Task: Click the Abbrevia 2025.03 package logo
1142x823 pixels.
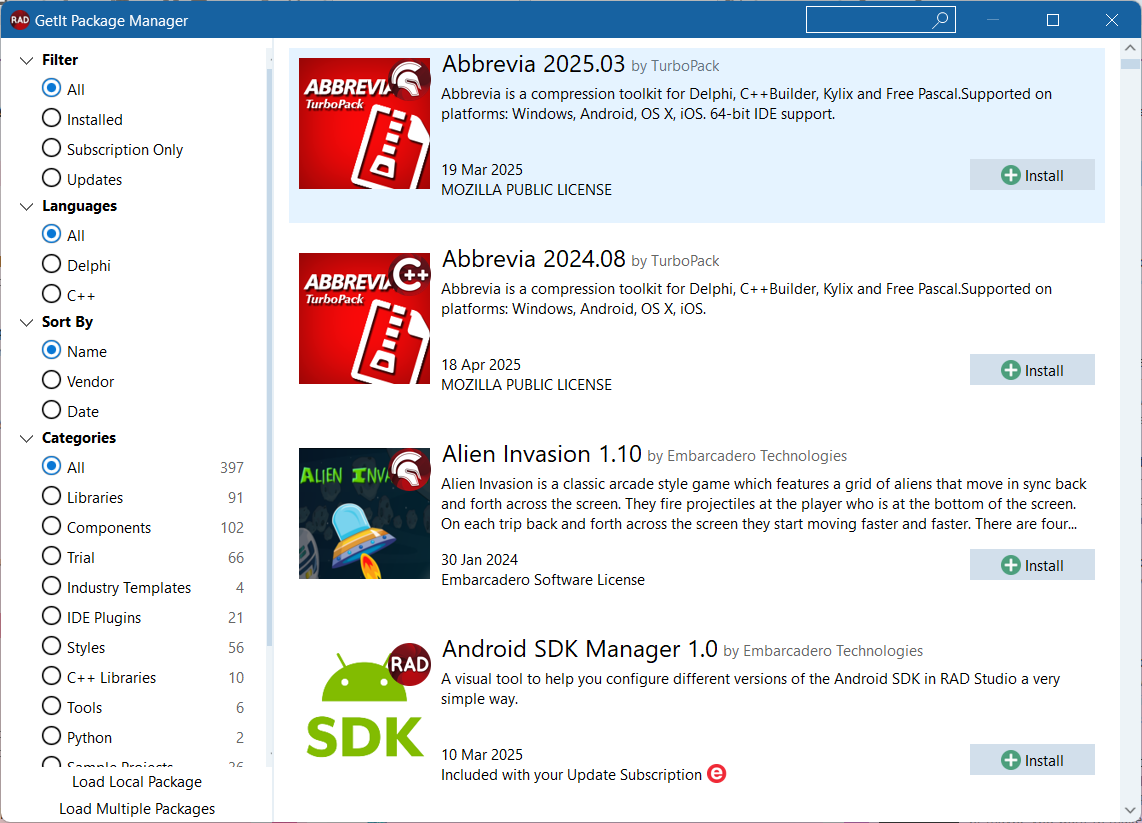Action: pyautogui.click(x=364, y=124)
